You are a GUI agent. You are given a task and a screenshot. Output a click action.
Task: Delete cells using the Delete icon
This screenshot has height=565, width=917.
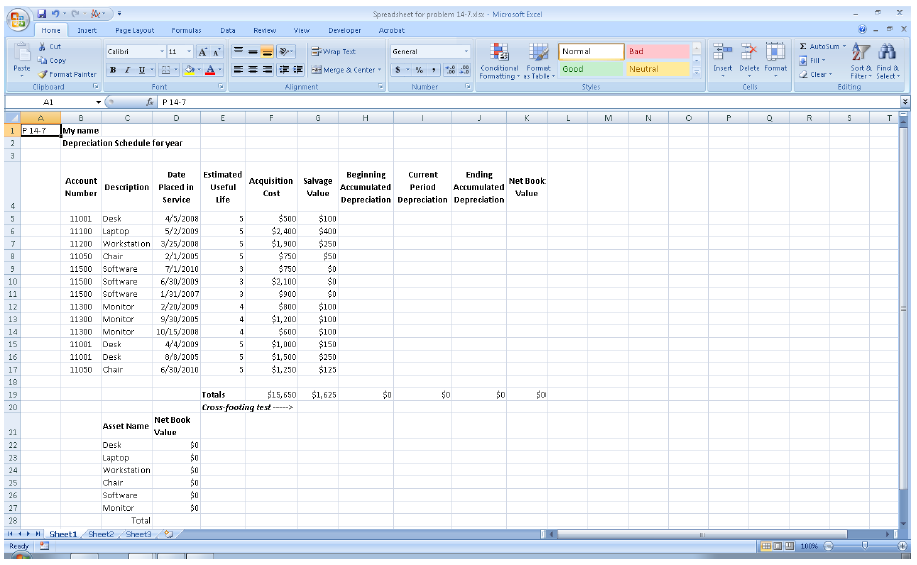click(x=749, y=53)
